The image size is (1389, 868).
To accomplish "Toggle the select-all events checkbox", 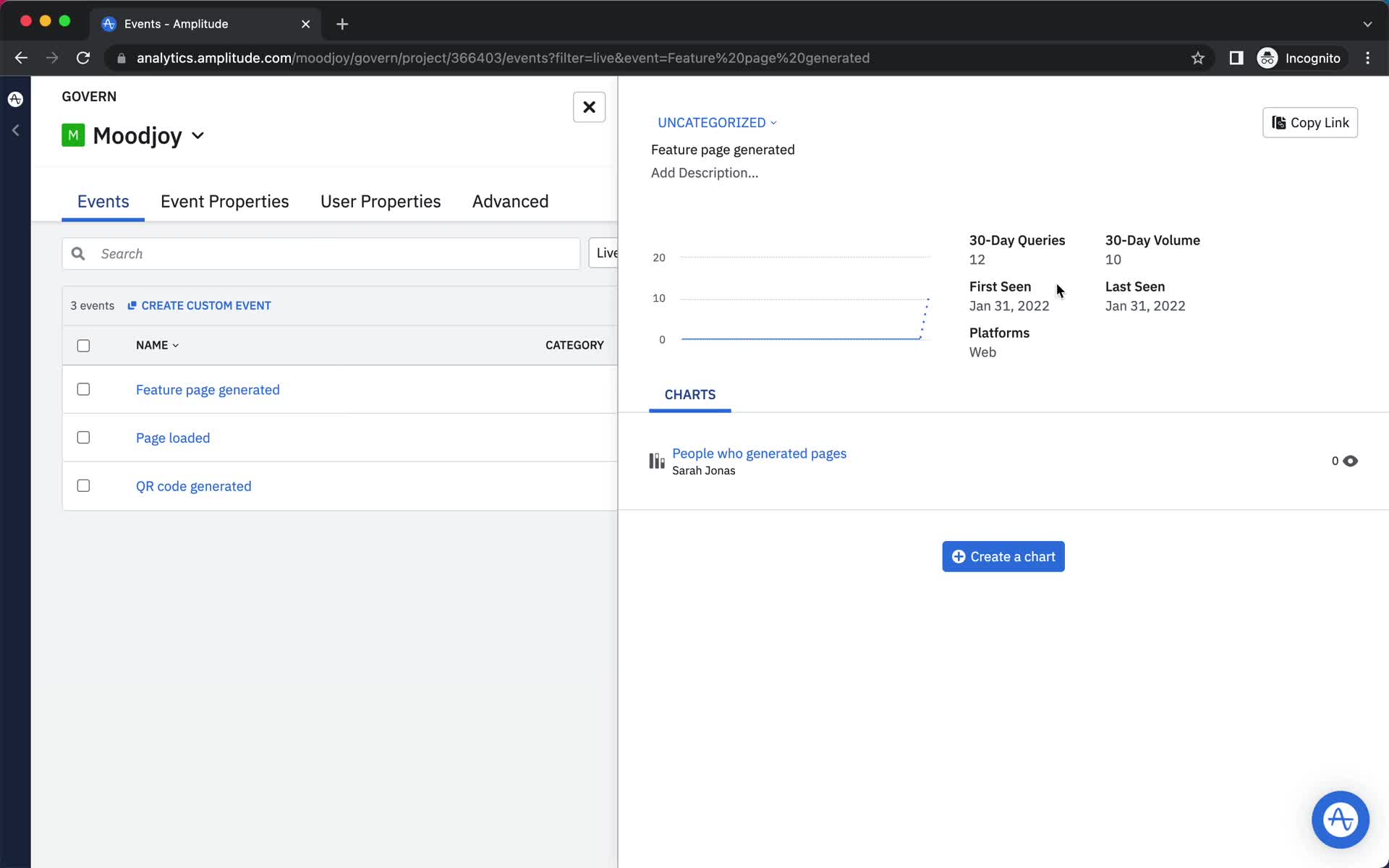I will pyautogui.click(x=83, y=346).
